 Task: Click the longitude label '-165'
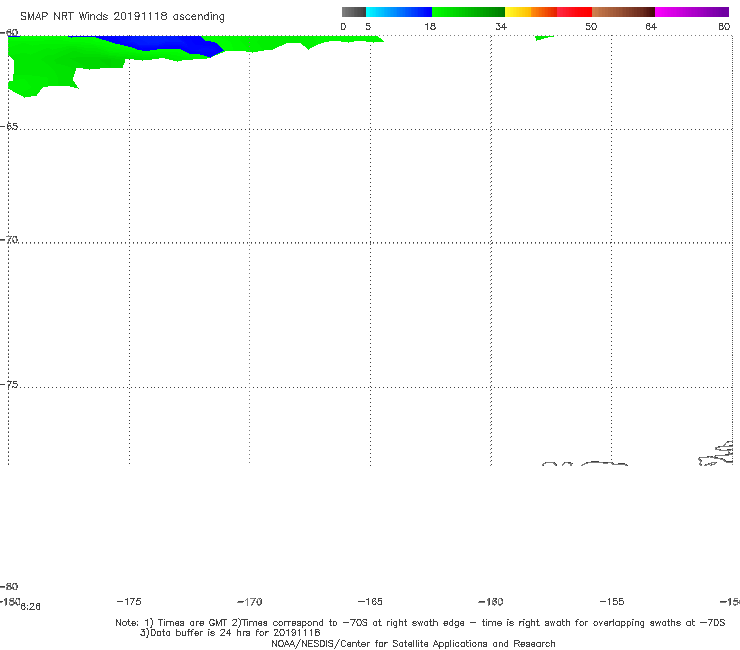[x=370, y=601]
